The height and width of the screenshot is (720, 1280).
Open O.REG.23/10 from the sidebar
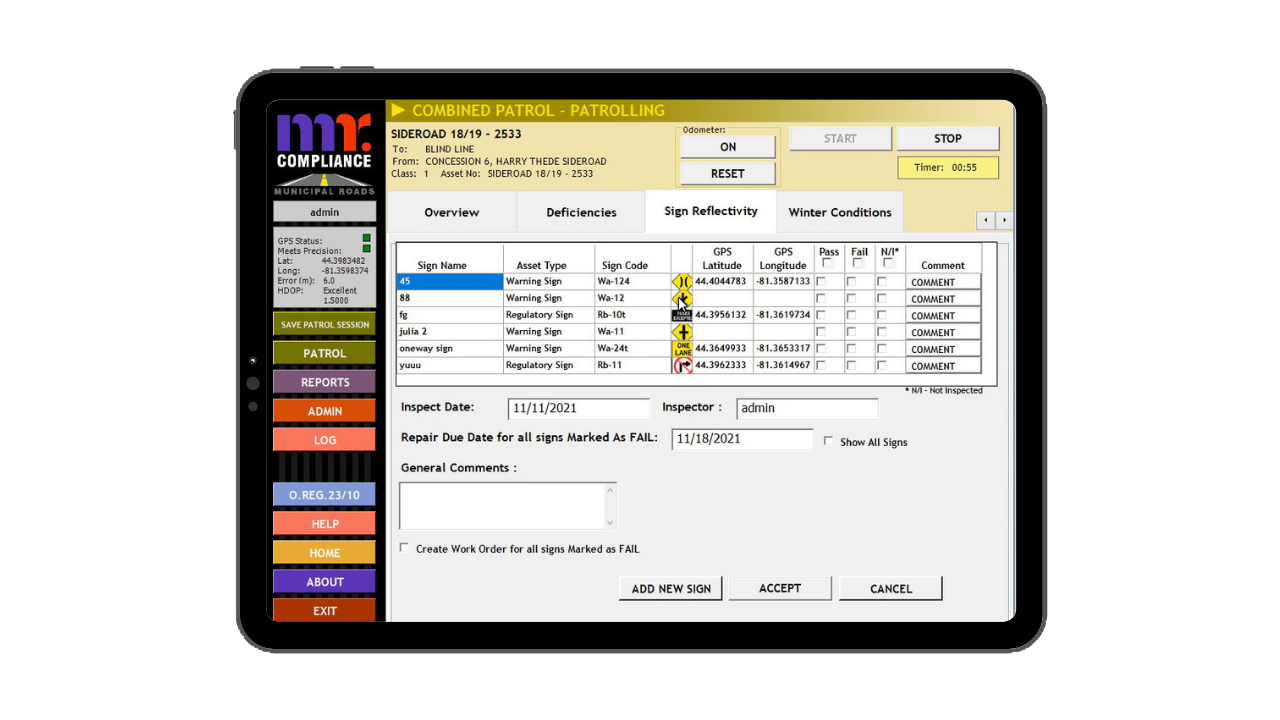[x=324, y=495]
